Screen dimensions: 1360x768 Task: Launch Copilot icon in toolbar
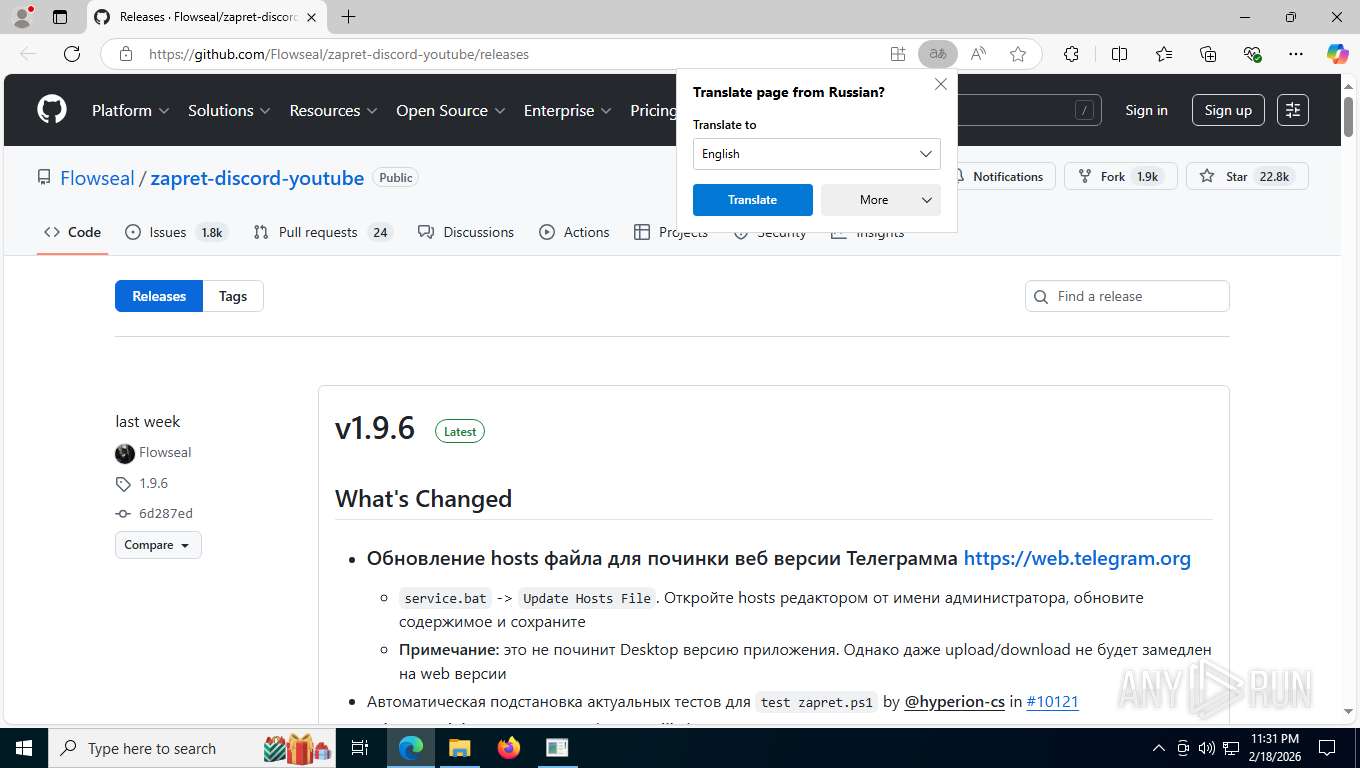coord(1337,54)
